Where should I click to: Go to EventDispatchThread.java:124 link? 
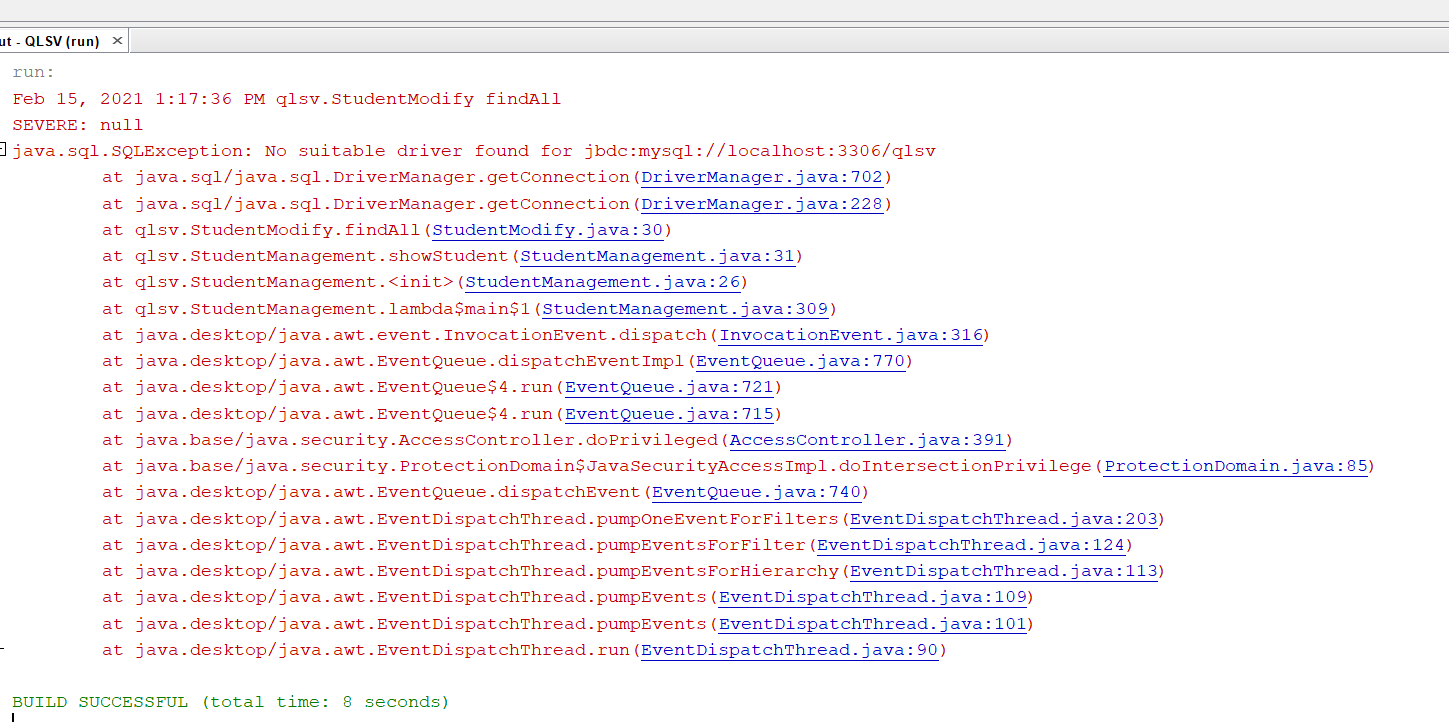(970, 545)
